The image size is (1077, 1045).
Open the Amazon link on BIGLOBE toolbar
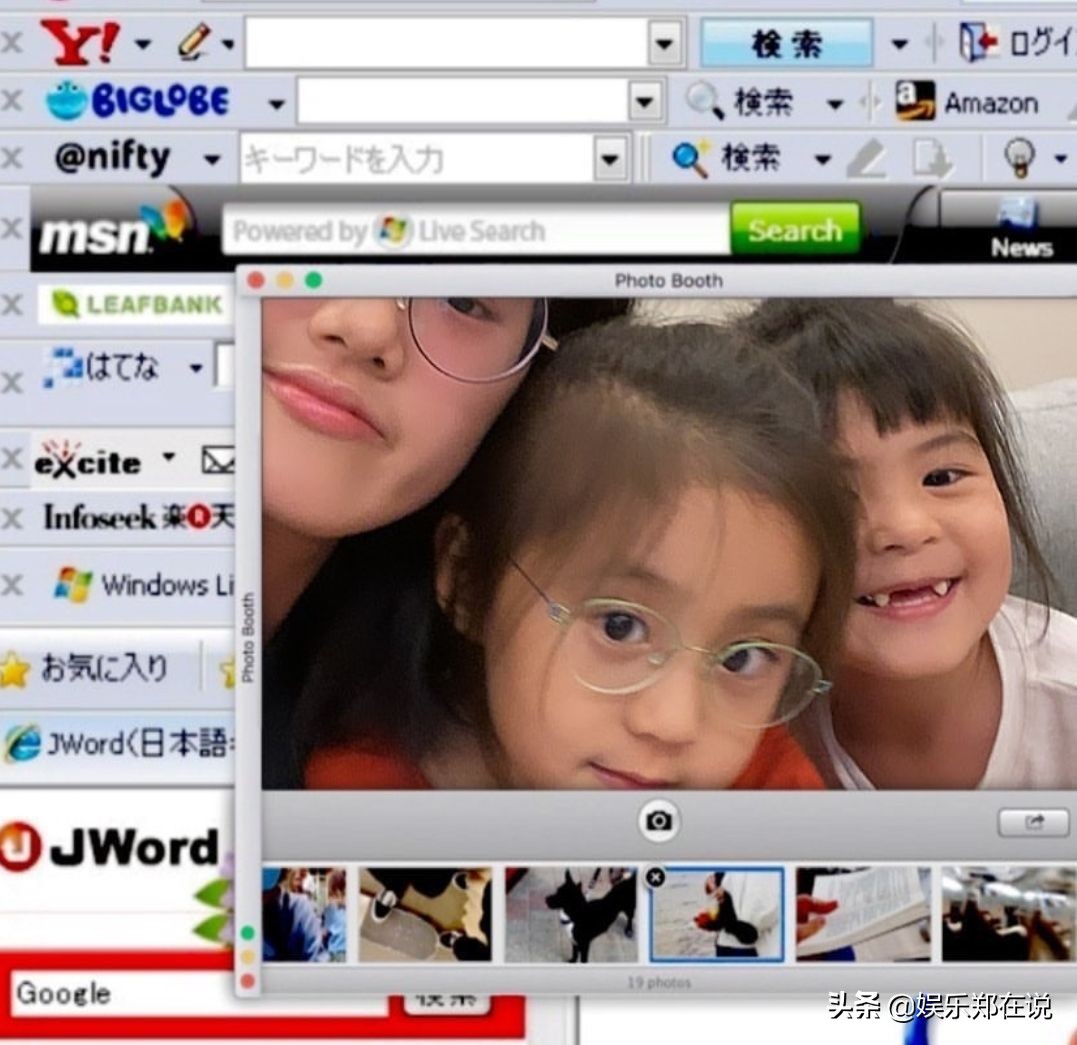click(967, 102)
